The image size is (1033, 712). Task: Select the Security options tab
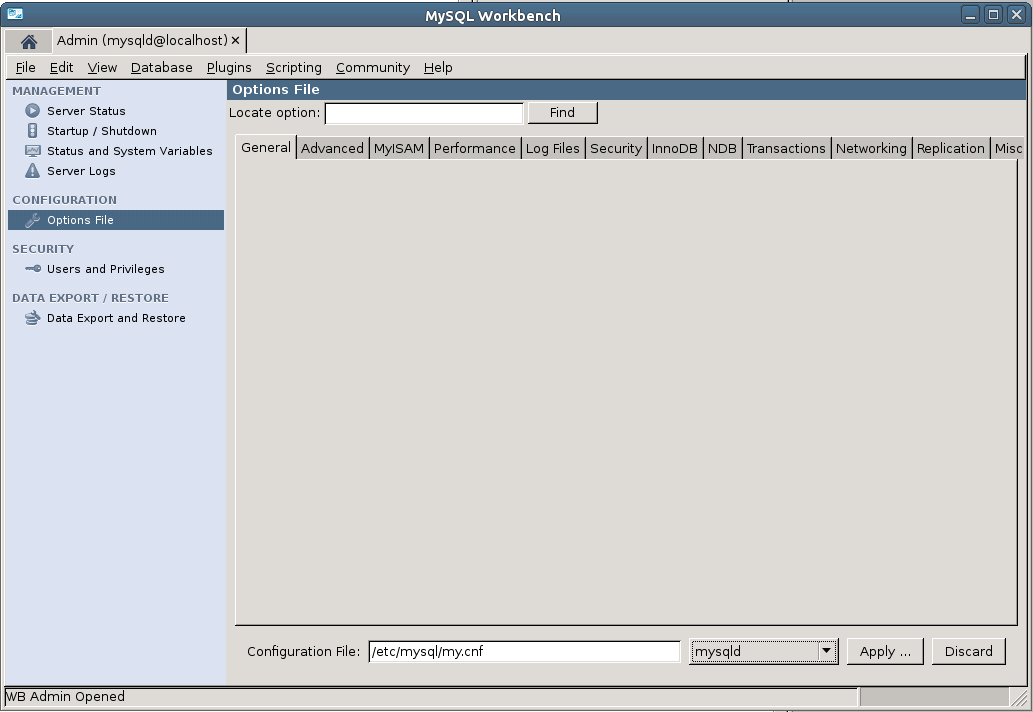tap(615, 148)
